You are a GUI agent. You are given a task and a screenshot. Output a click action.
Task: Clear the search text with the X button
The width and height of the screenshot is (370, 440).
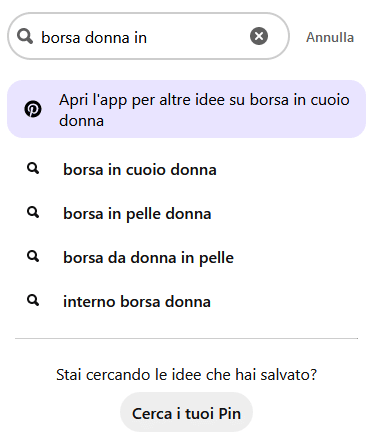[x=259, y=36]
